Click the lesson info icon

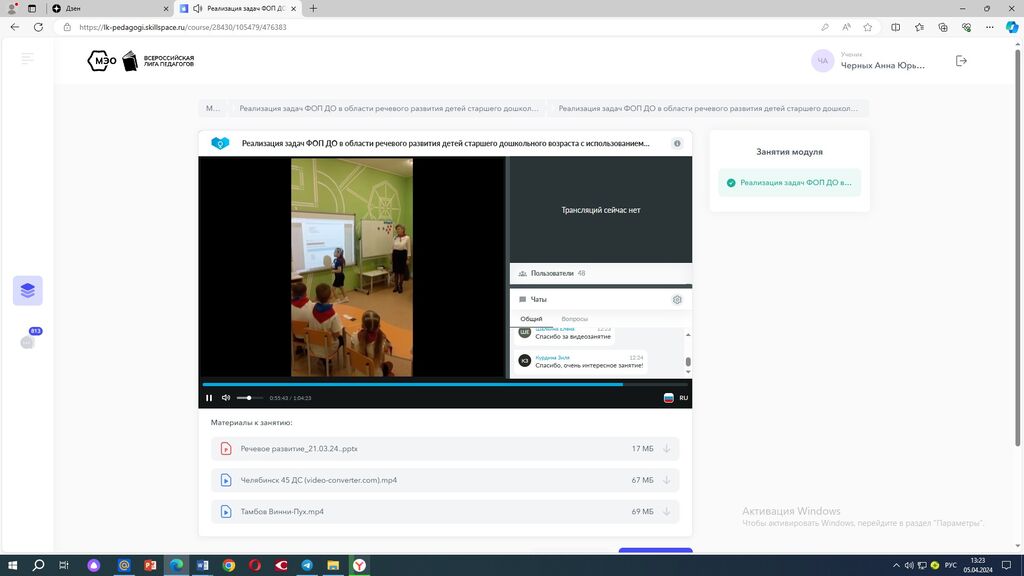click(x=677, y=144)
